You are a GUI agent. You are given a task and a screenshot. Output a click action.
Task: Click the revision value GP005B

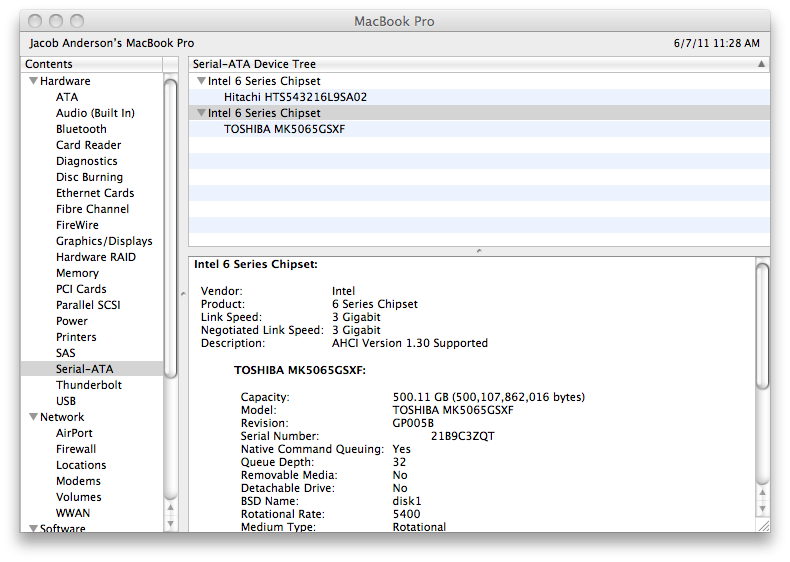tap(413, 423)
